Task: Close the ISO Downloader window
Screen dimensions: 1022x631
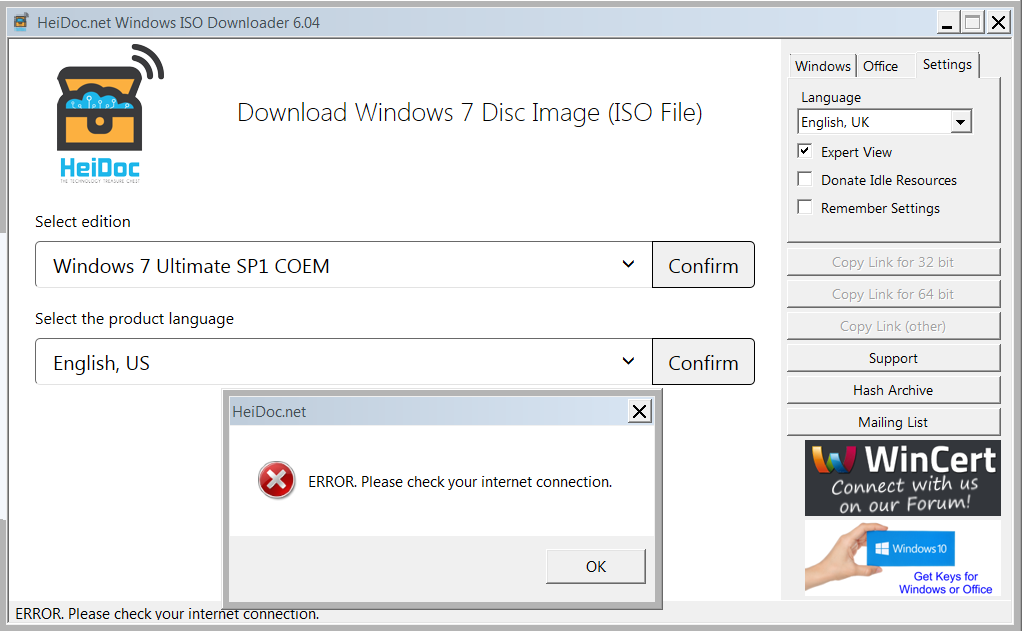Action: point(998,23)
